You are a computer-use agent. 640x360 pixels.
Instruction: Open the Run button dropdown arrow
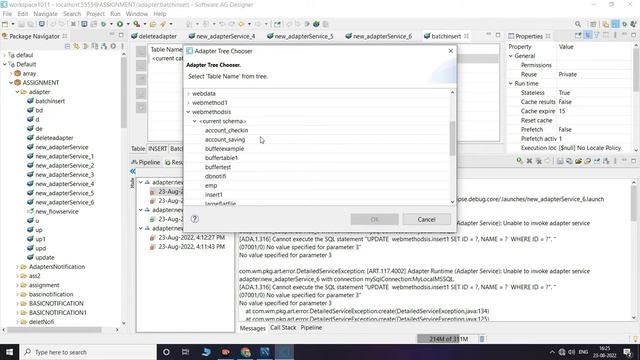coord(127,24)
